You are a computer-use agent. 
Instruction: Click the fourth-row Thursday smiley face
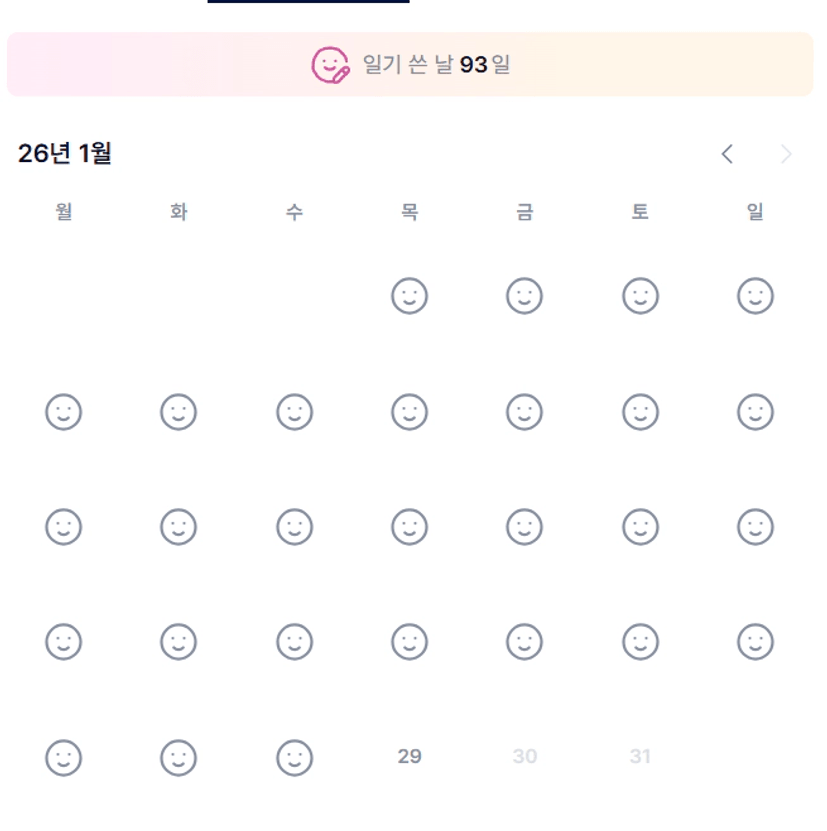(409, 641)
